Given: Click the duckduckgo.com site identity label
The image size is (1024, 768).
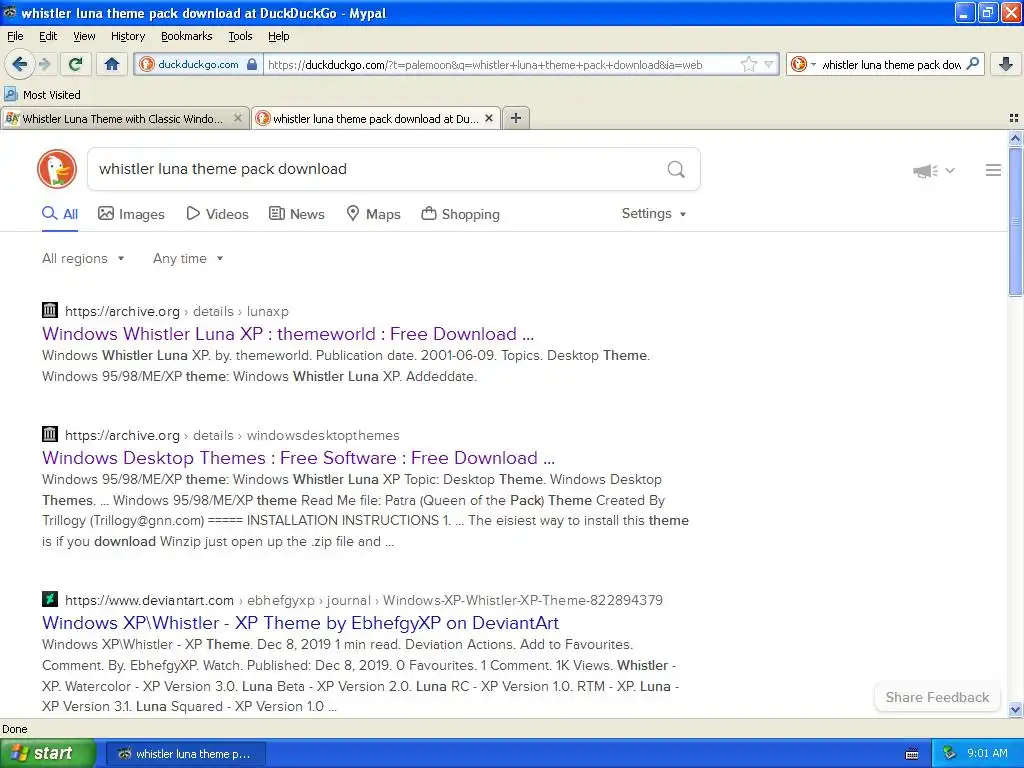Looking at the screenshot, I should coord(198,64).
